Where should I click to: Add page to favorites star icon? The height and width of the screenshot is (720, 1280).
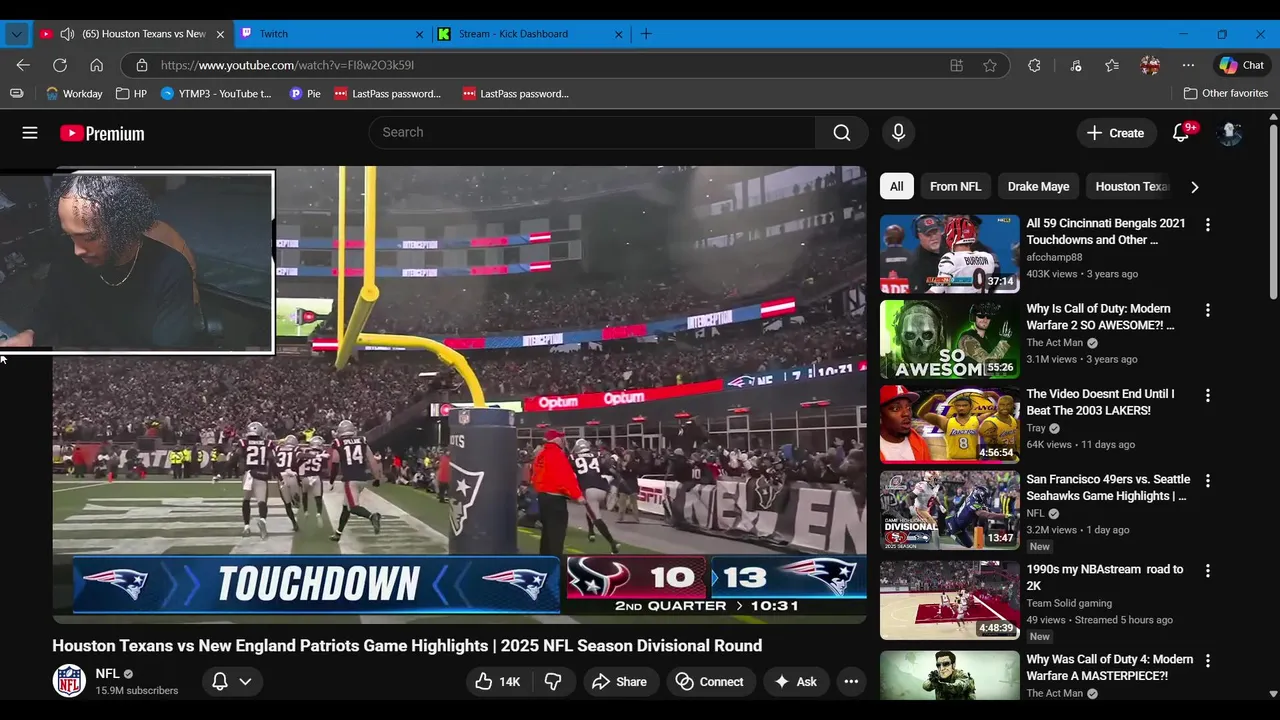coord(990,65)
